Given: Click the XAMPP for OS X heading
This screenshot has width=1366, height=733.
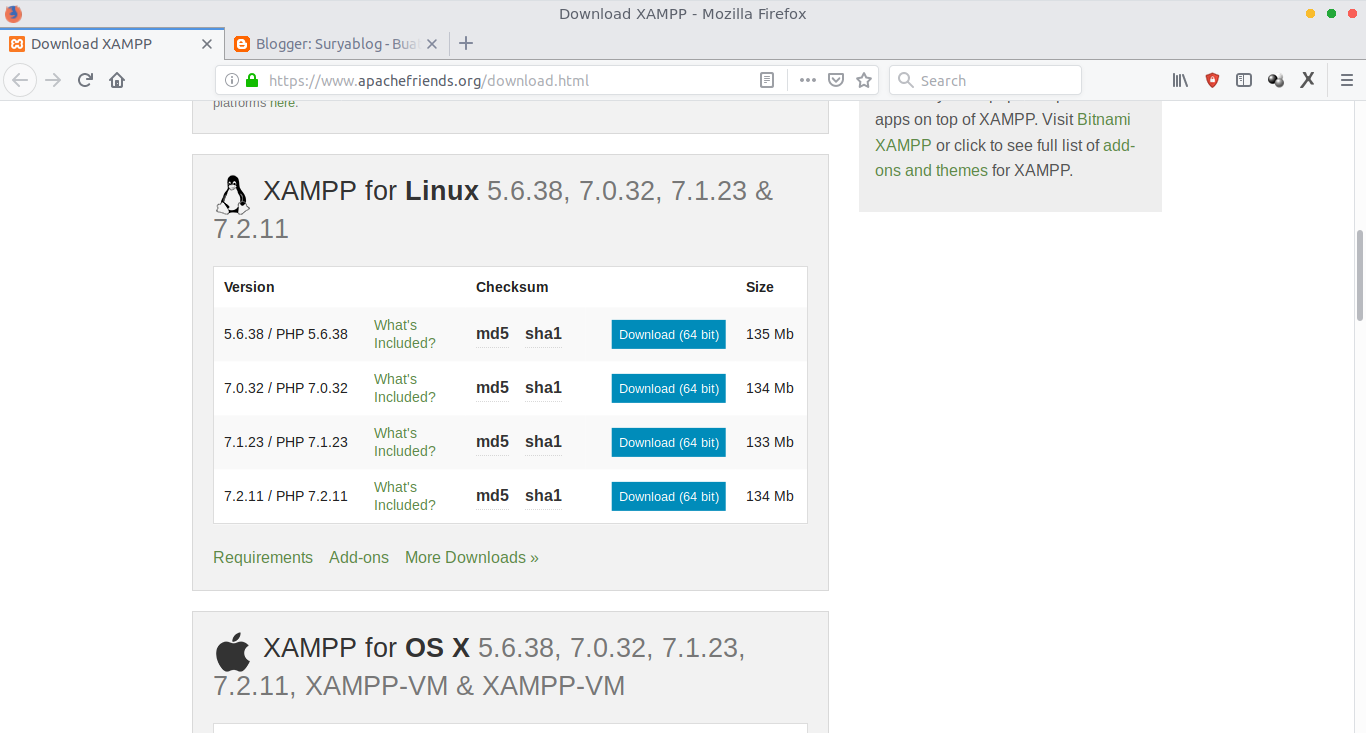Looking at the screenshot, I should click(479, 666).
